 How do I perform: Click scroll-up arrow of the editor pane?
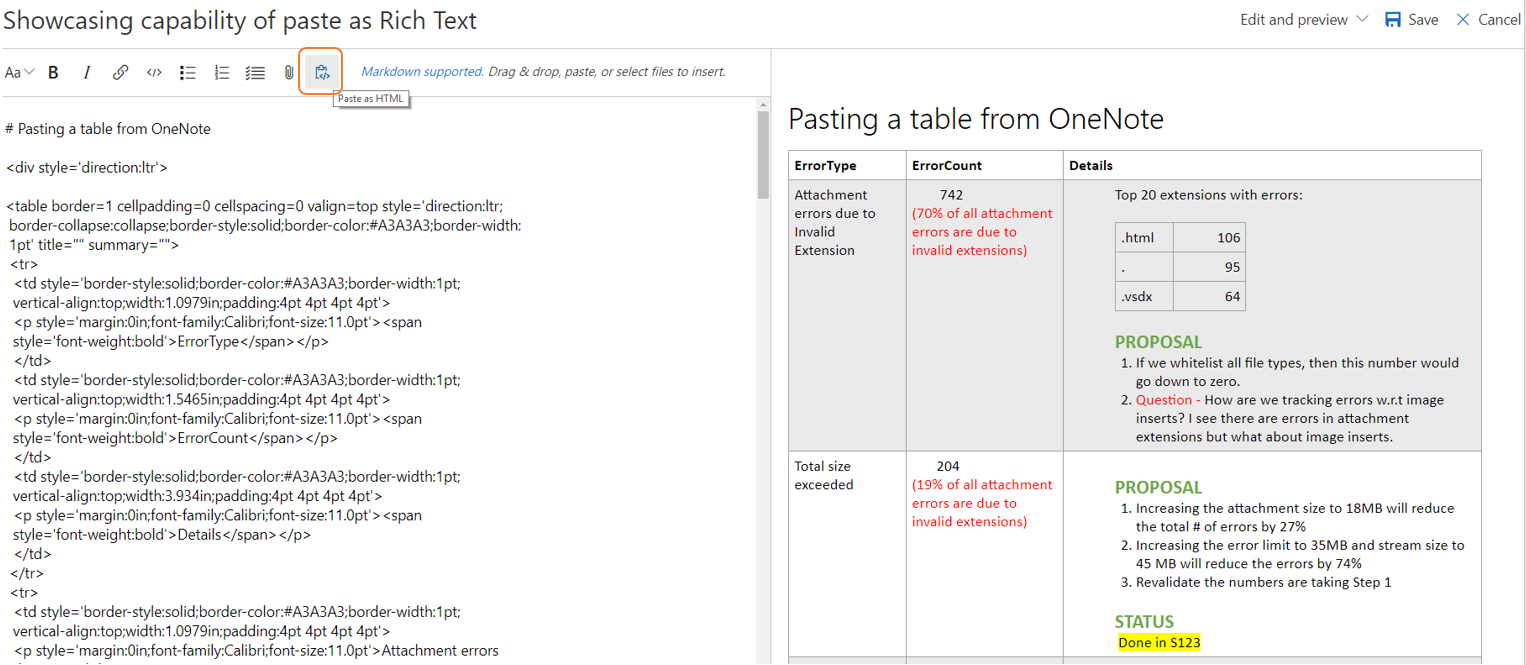pos(763,104)
